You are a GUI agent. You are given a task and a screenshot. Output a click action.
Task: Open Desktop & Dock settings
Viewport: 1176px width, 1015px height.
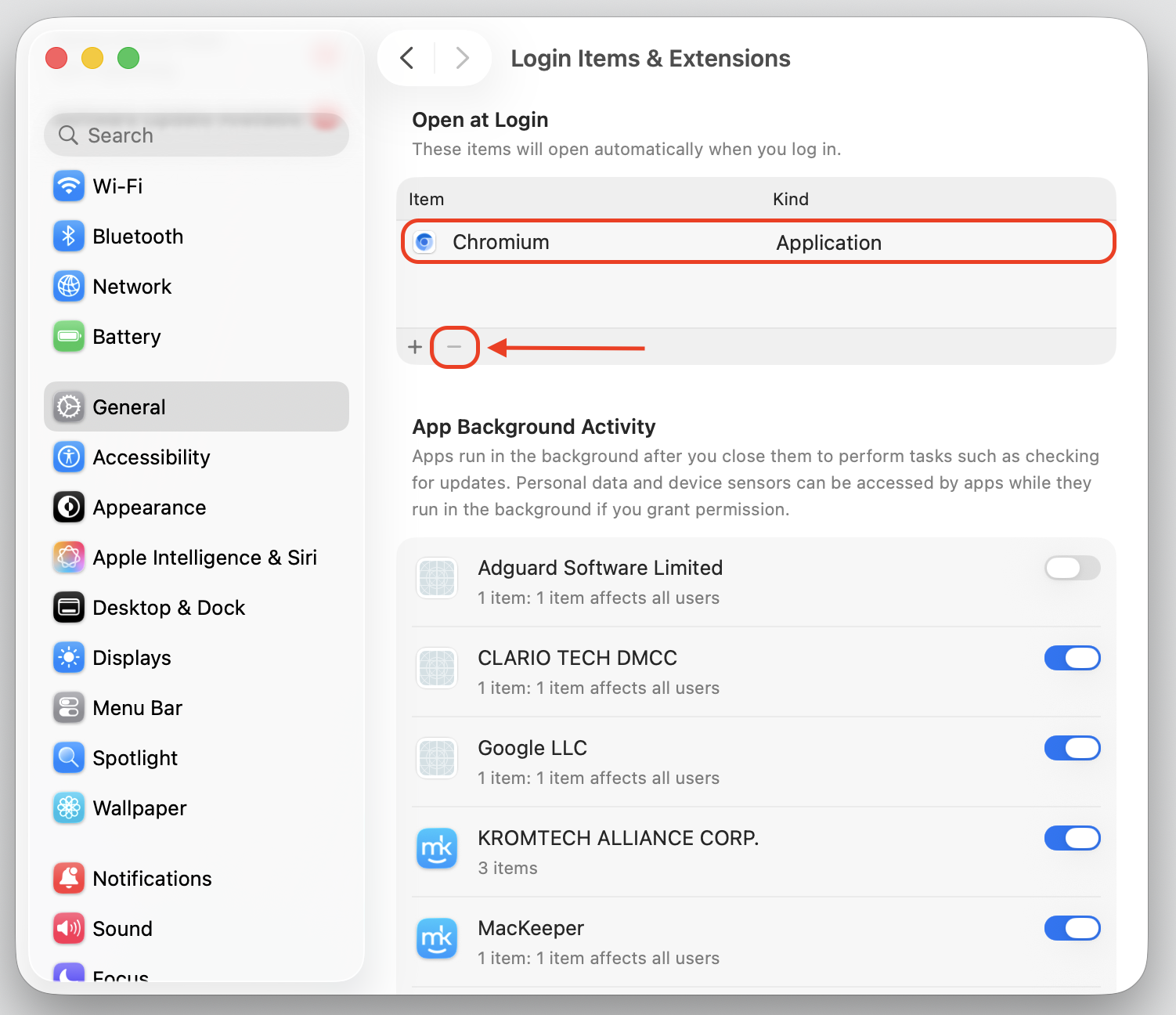[x=197, y=608]
